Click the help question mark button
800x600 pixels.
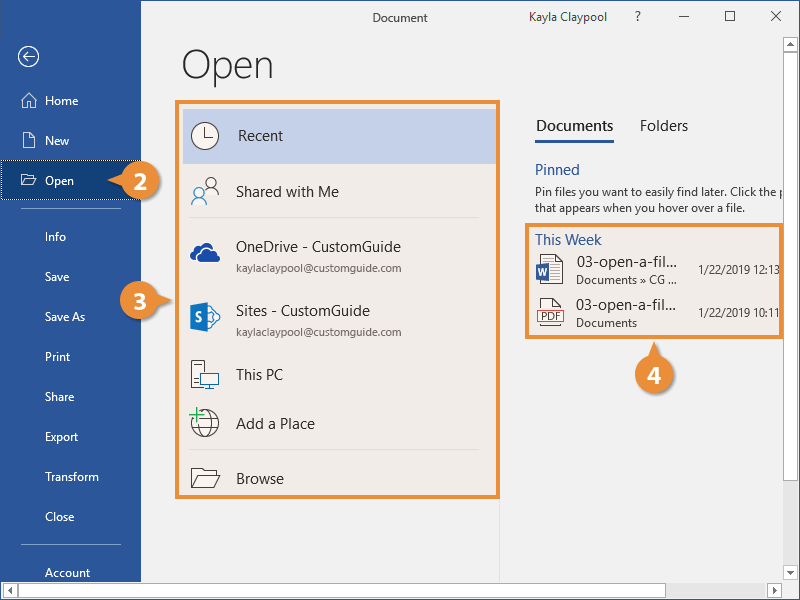[638, 16]
